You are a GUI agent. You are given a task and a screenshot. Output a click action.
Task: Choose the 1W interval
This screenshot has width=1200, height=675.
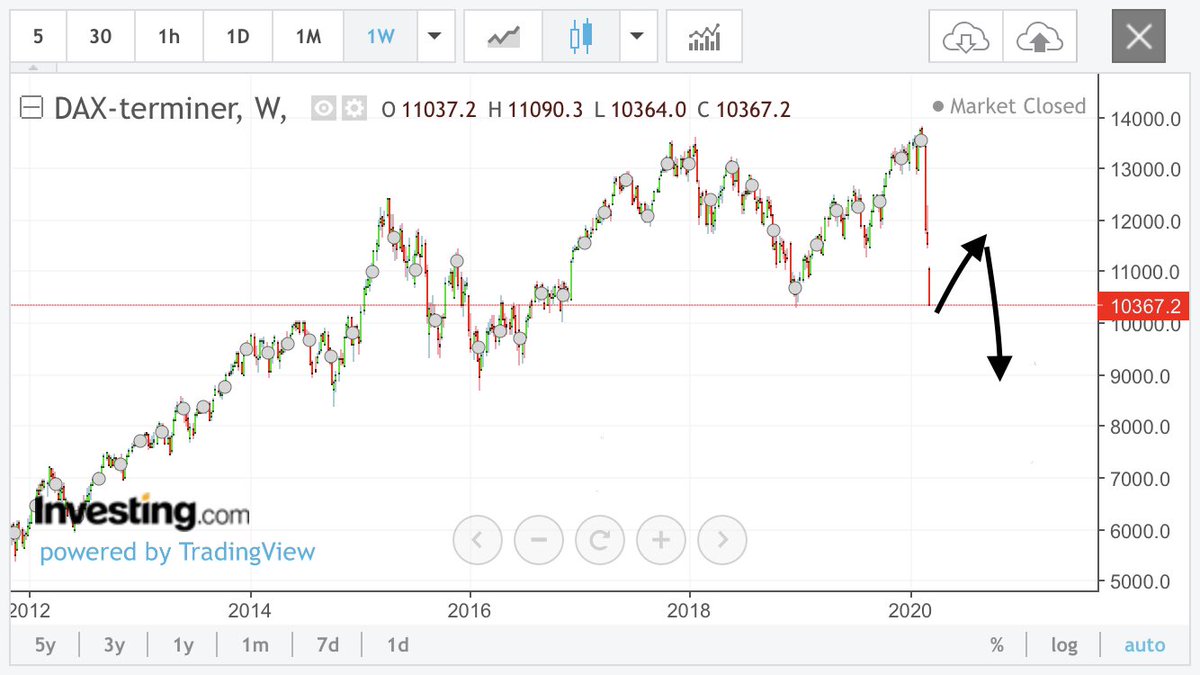pos(380,37)
